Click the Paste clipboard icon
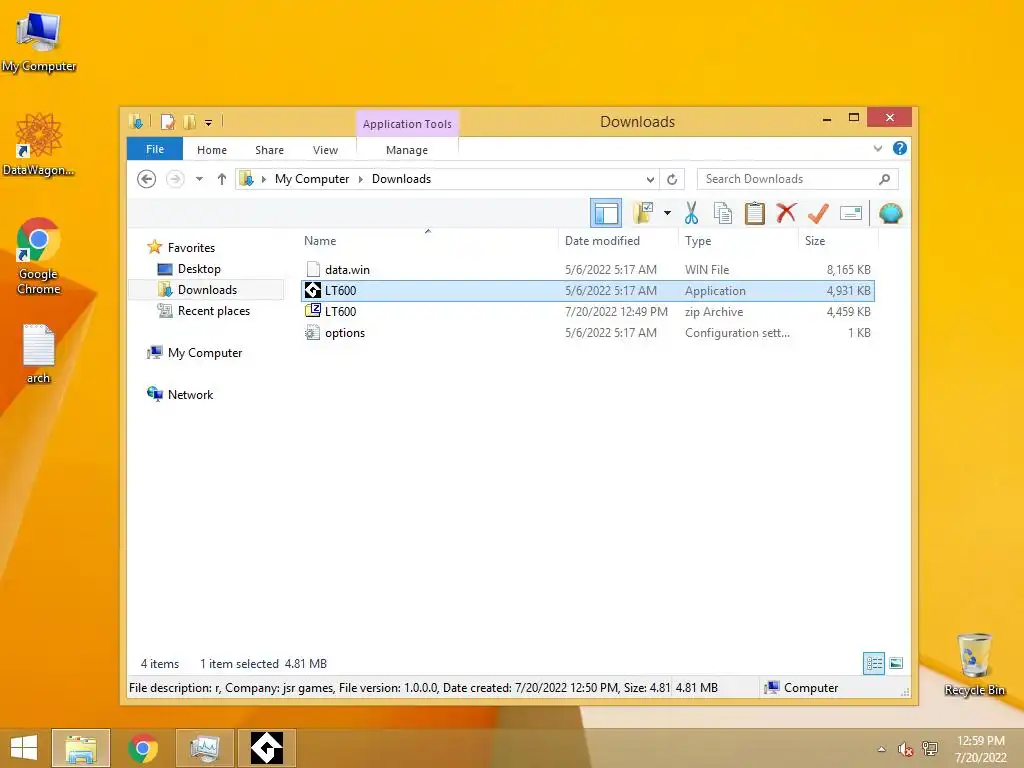This screenshot has width=1024, height=768. pos(755,213)
